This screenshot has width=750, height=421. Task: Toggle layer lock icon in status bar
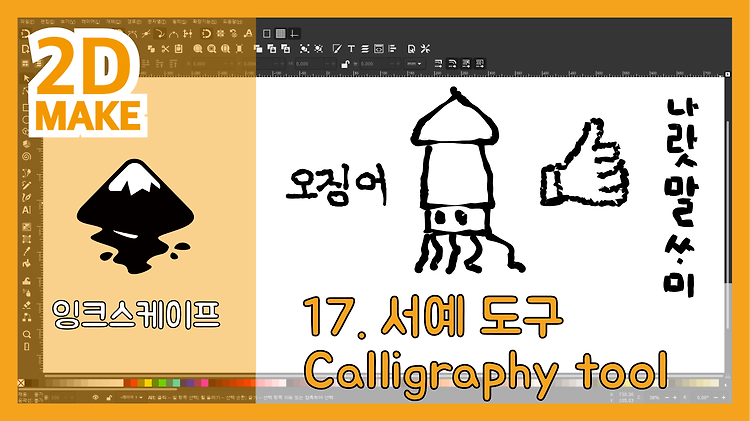click(109, 398)
